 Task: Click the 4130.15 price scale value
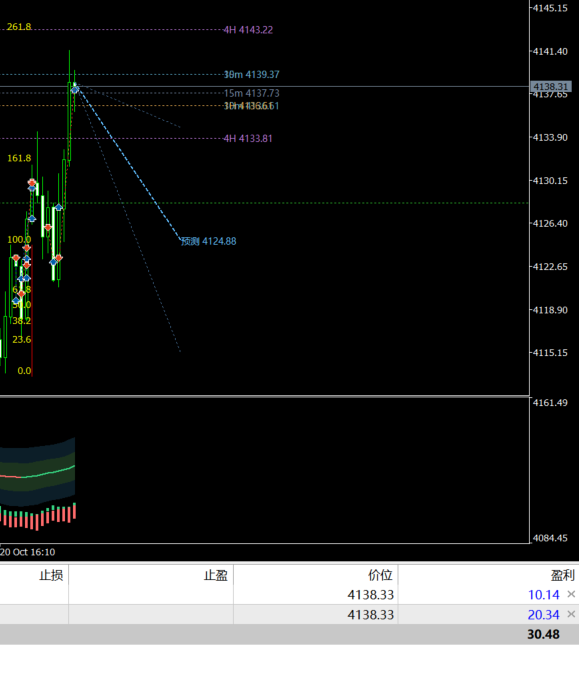[x=550, y=181]
